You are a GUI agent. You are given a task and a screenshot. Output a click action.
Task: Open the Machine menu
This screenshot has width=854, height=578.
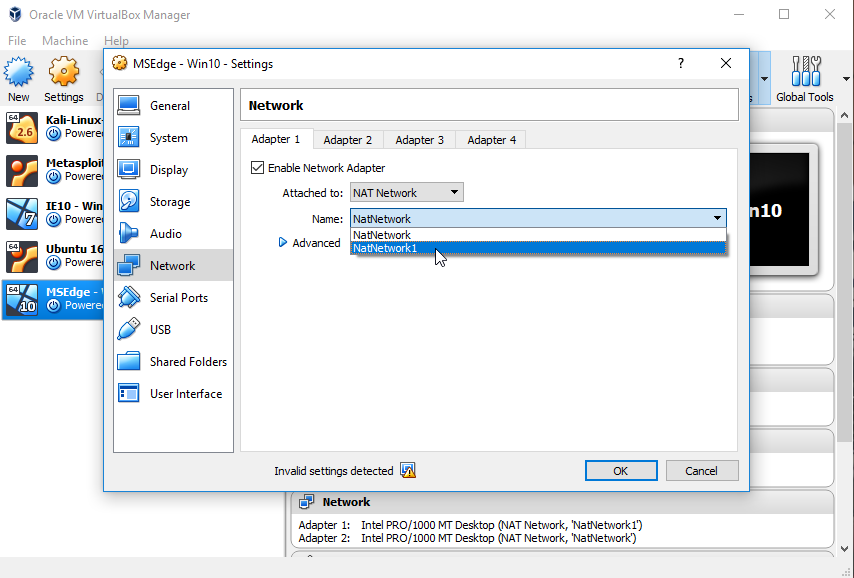point(65,41)
